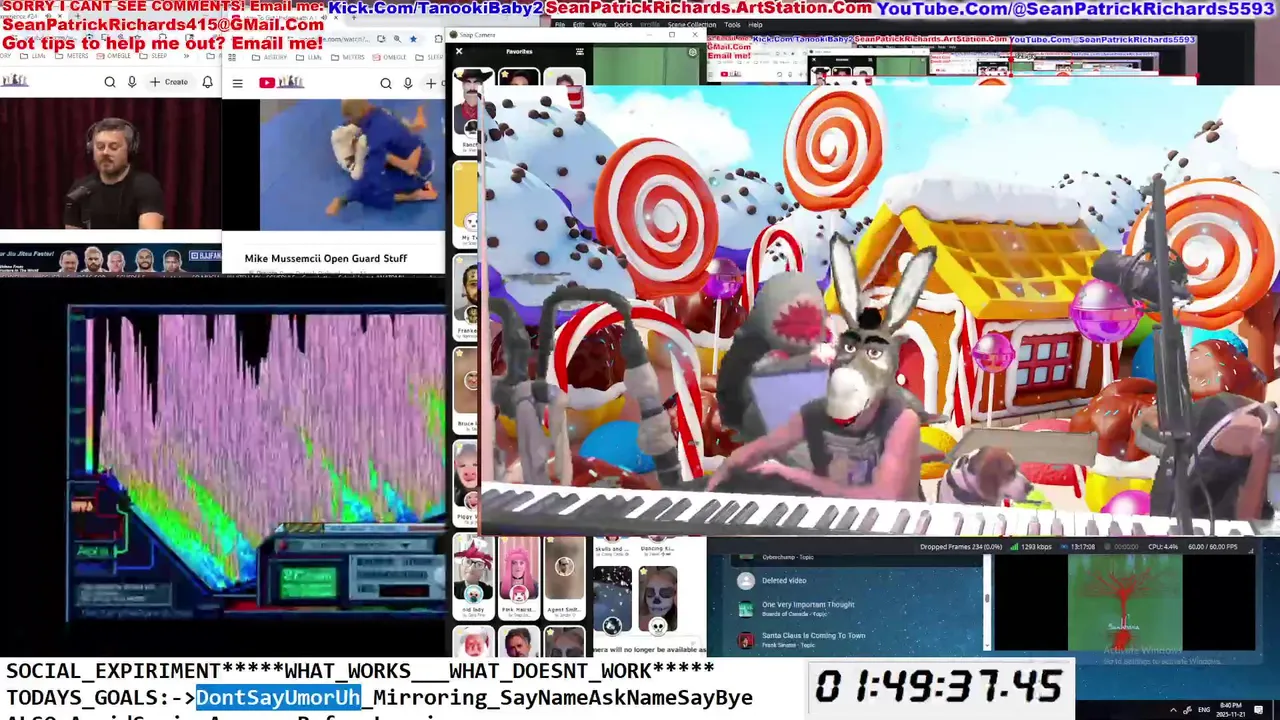Open OBS Tools menu
This screenshot has width=1280, height=720.
point(732,25)
